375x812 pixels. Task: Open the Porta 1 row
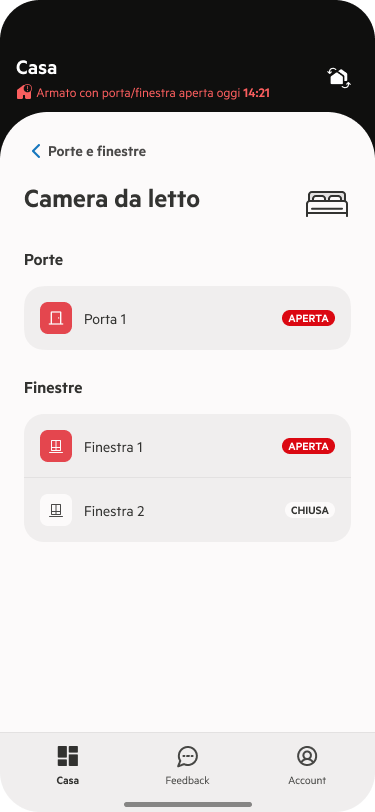point(188,318)
